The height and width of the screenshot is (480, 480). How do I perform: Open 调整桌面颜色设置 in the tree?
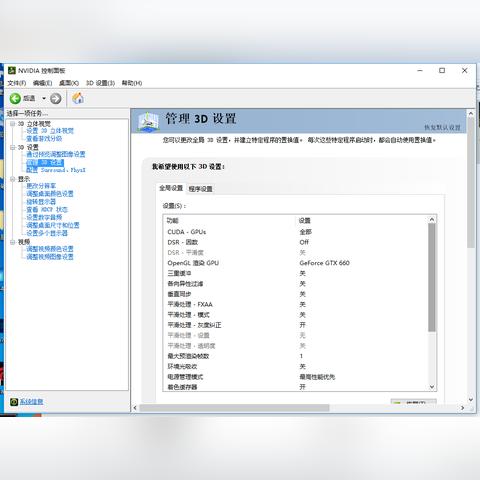point(50,194)
